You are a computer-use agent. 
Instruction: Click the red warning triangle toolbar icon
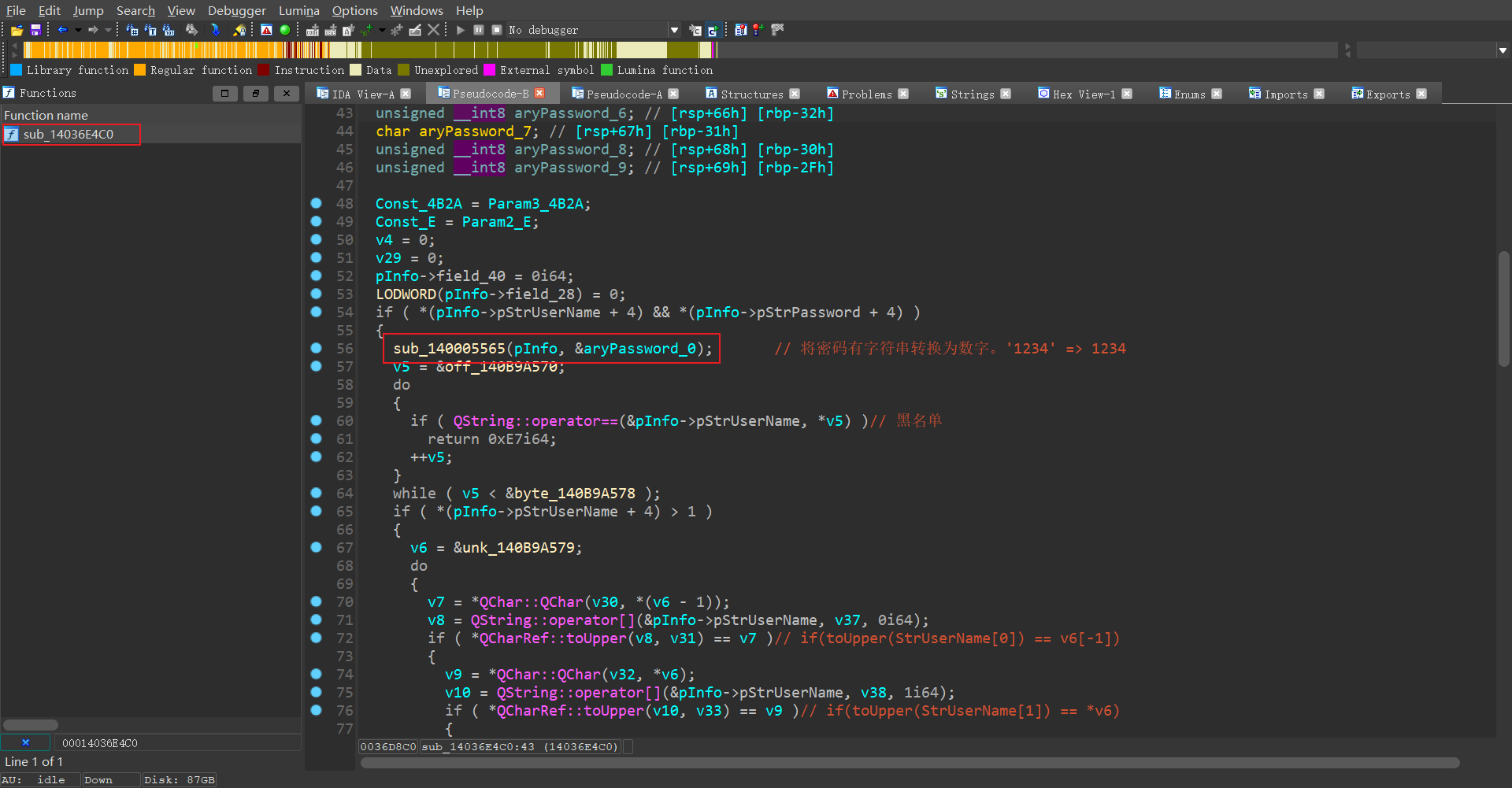click(x=266, y=30)
